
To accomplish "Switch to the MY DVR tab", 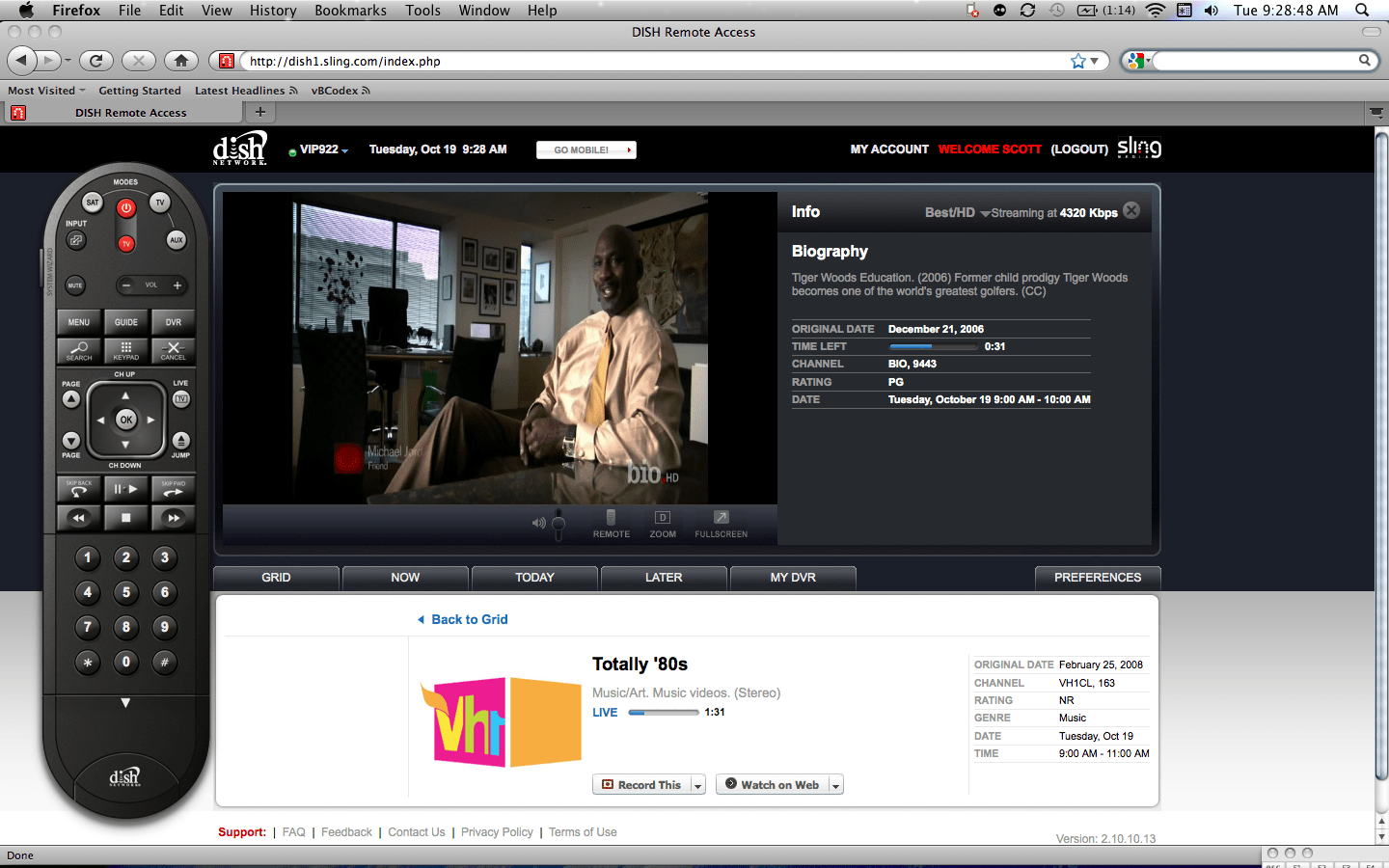I will pos(793,578).
